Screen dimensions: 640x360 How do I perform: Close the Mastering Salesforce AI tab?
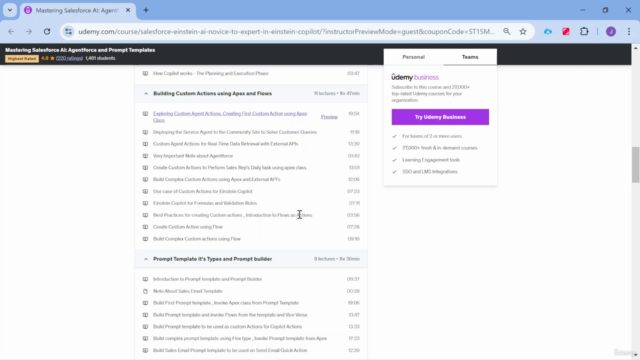click(128, 10)
